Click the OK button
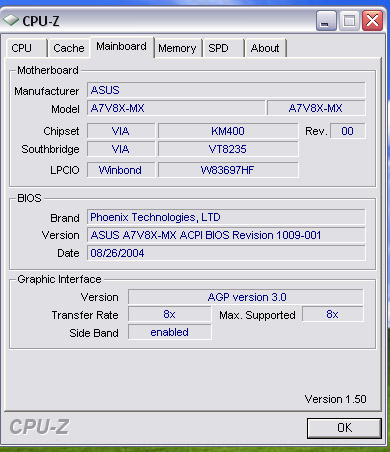 click(x=344, y=428)
